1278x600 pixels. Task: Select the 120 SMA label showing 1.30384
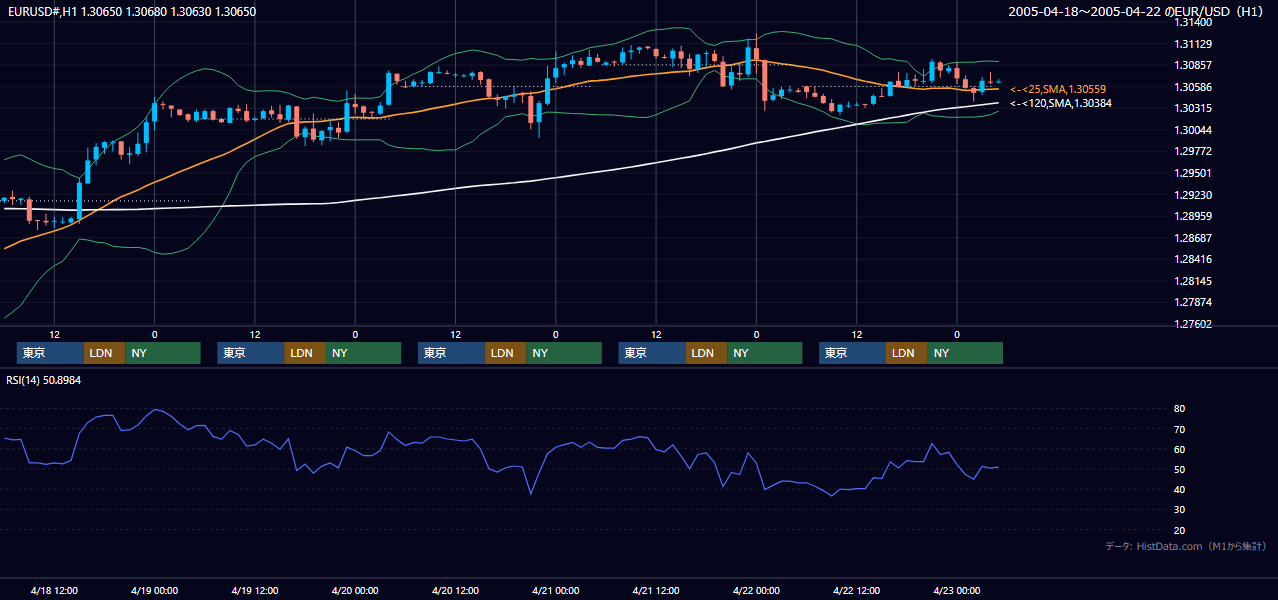click(1061, 103)
